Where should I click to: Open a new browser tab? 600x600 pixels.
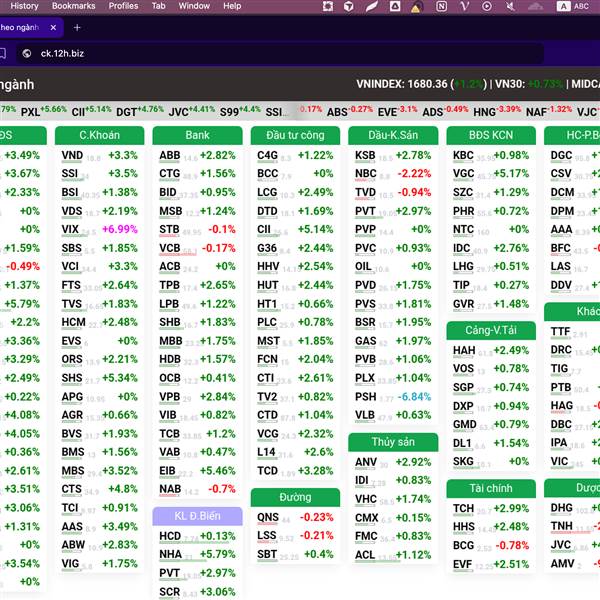coord(77,28)
